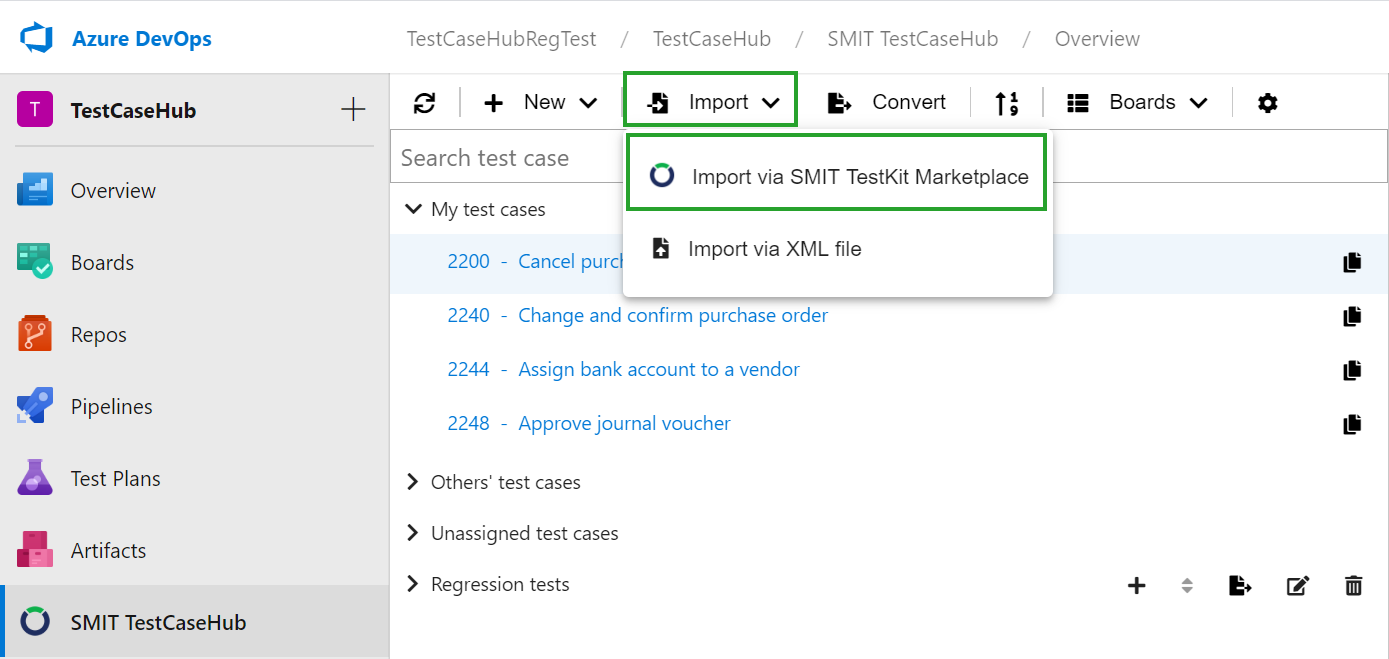
Task: Copy test case 2248 using its copy icon
Action: point(1352,424)
